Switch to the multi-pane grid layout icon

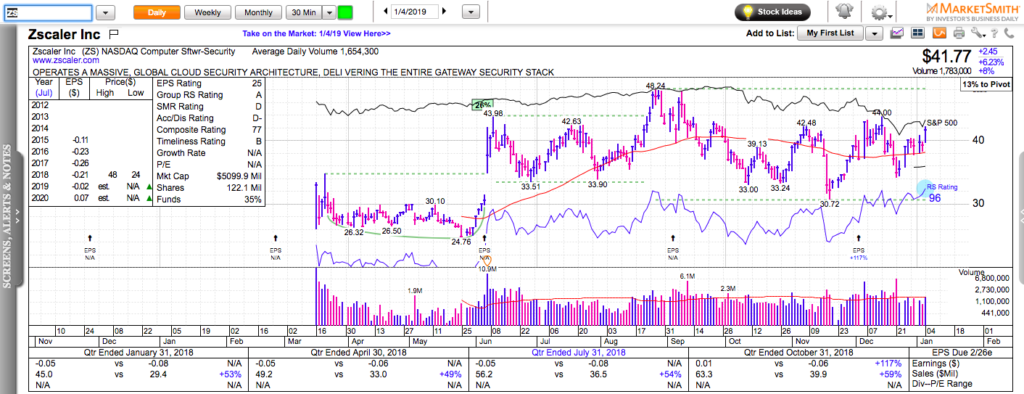[x=918, y=33]
